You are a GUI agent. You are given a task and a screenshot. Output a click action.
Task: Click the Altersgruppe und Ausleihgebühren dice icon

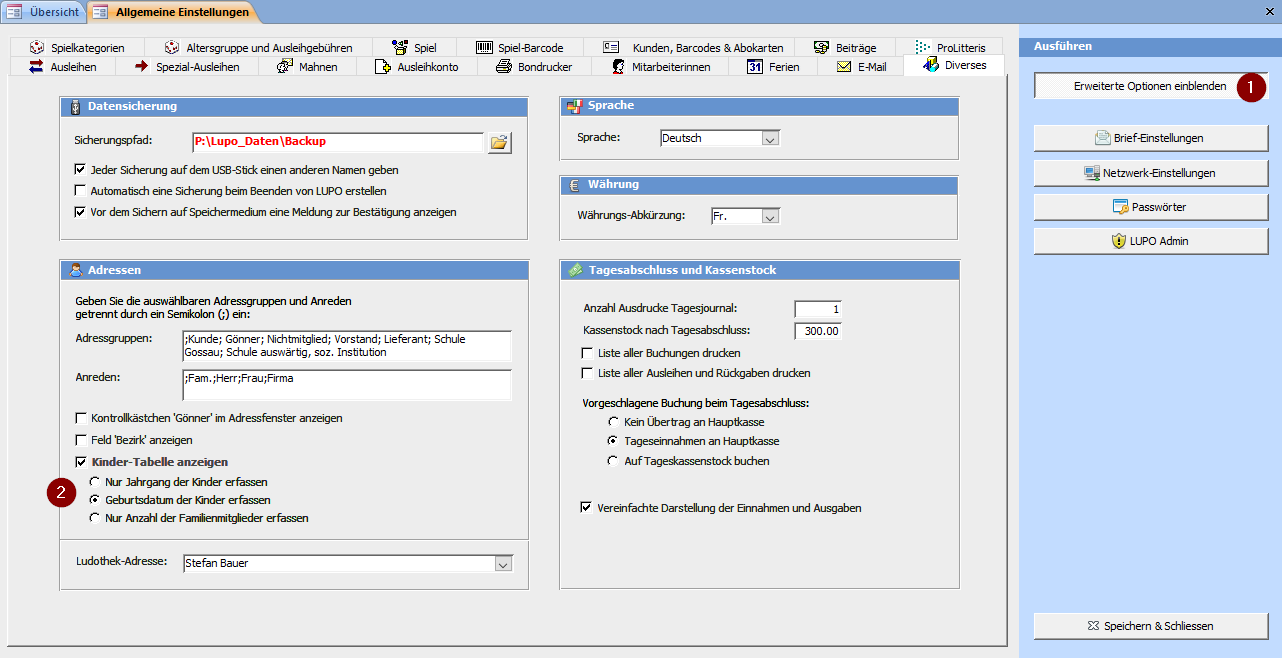(x=172, y=47)
